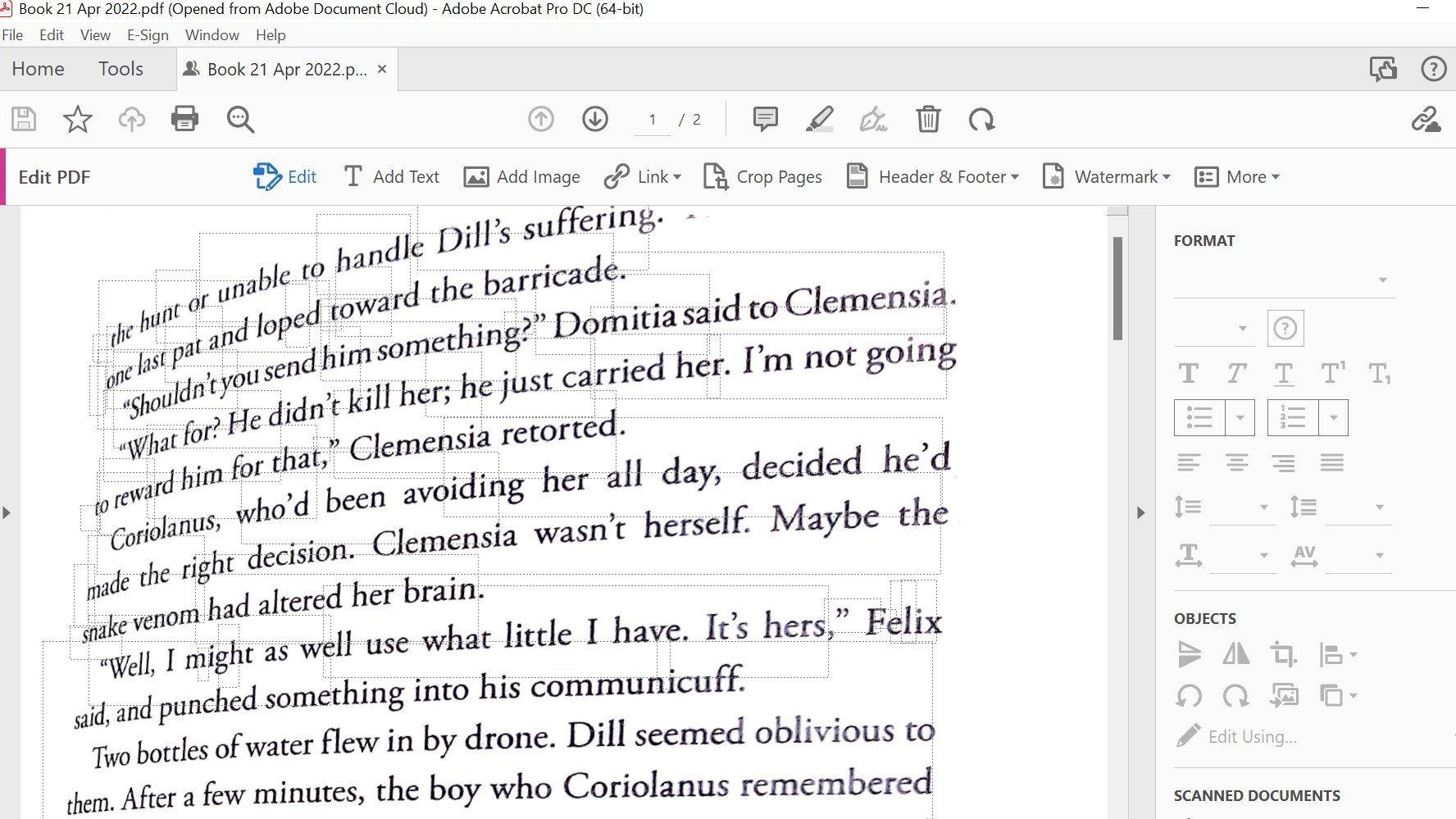Click the Add comment icon
The width and height of the screenshot is (1456, 819).
pos(765,120)
